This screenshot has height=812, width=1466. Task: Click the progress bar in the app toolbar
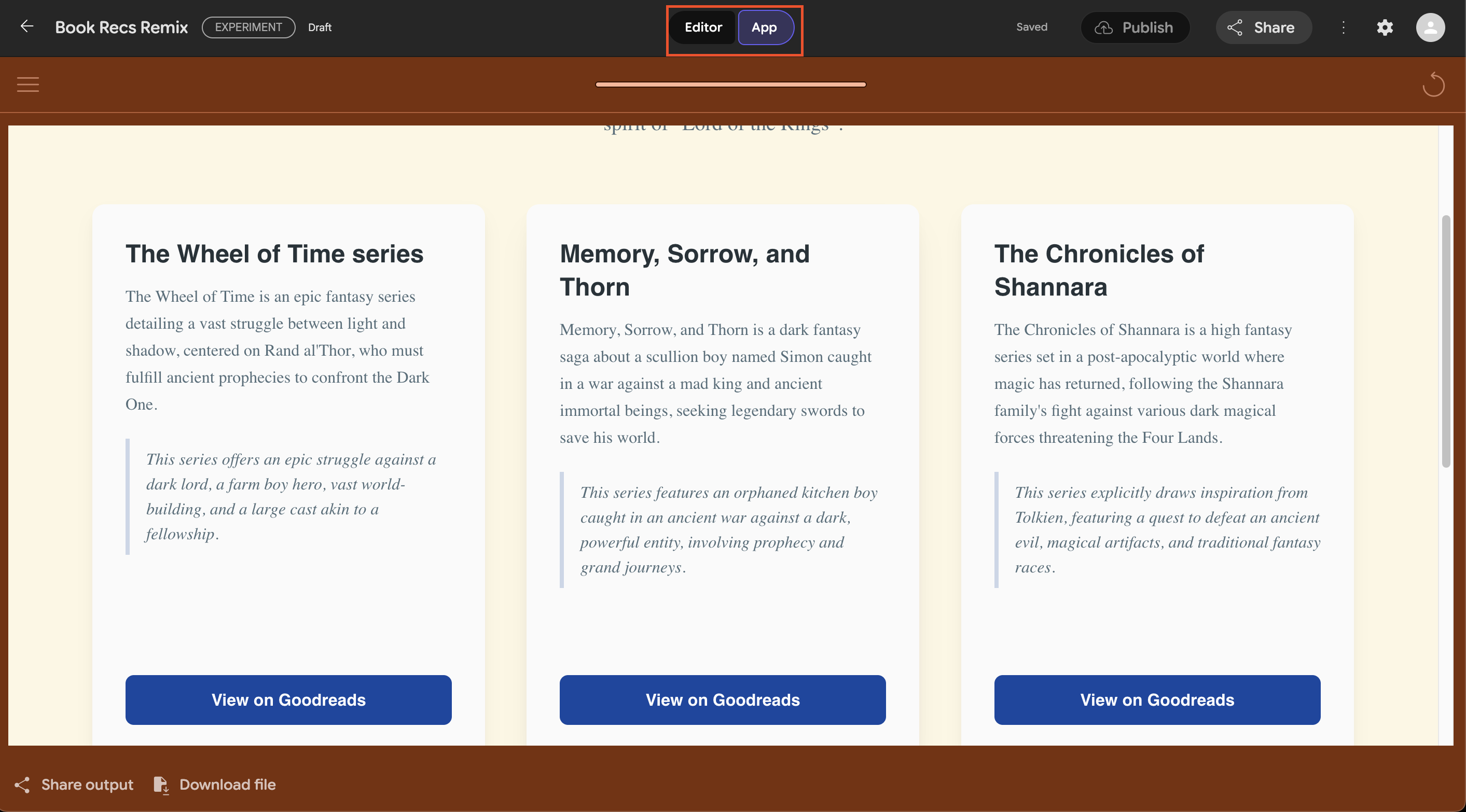click(731, 85)
